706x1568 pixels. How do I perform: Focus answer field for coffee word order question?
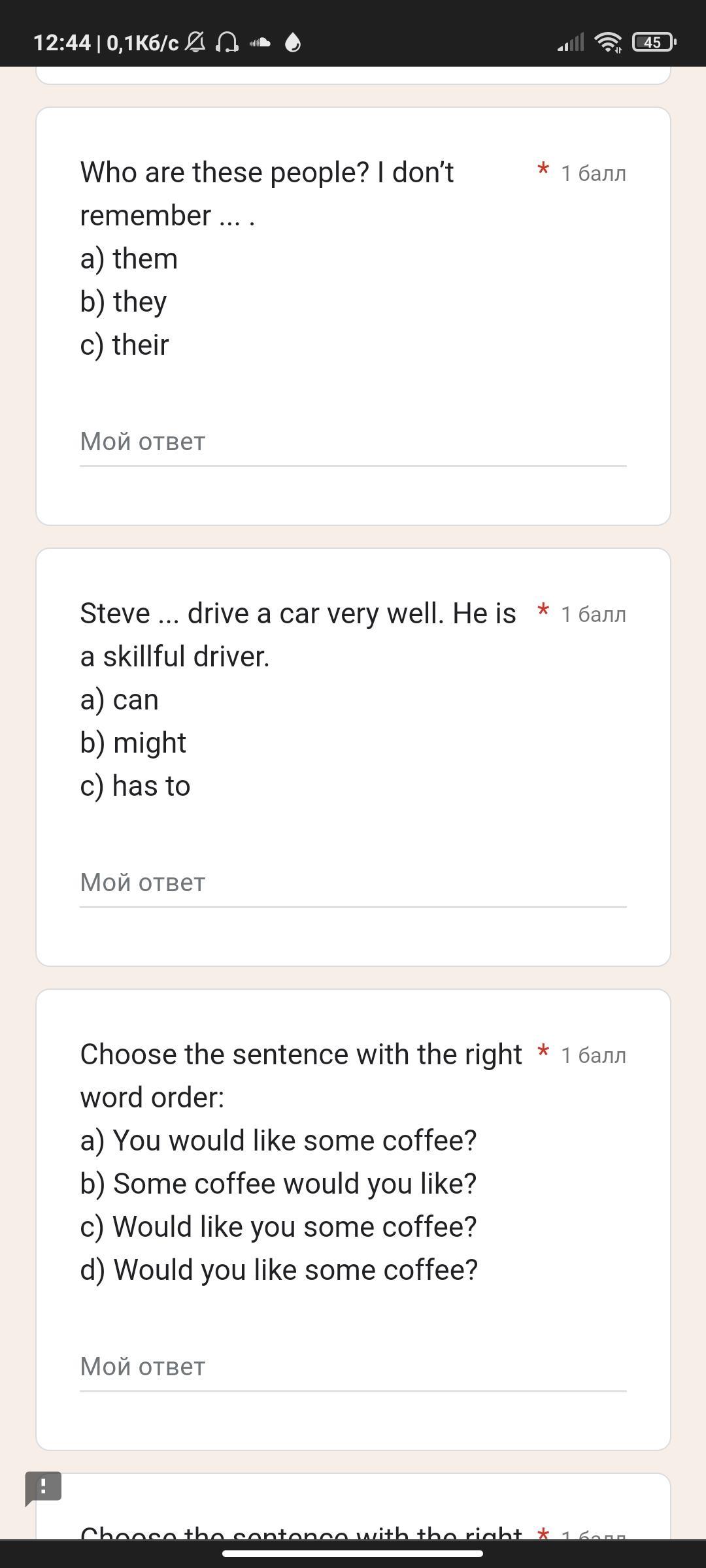coord(353,1367)
